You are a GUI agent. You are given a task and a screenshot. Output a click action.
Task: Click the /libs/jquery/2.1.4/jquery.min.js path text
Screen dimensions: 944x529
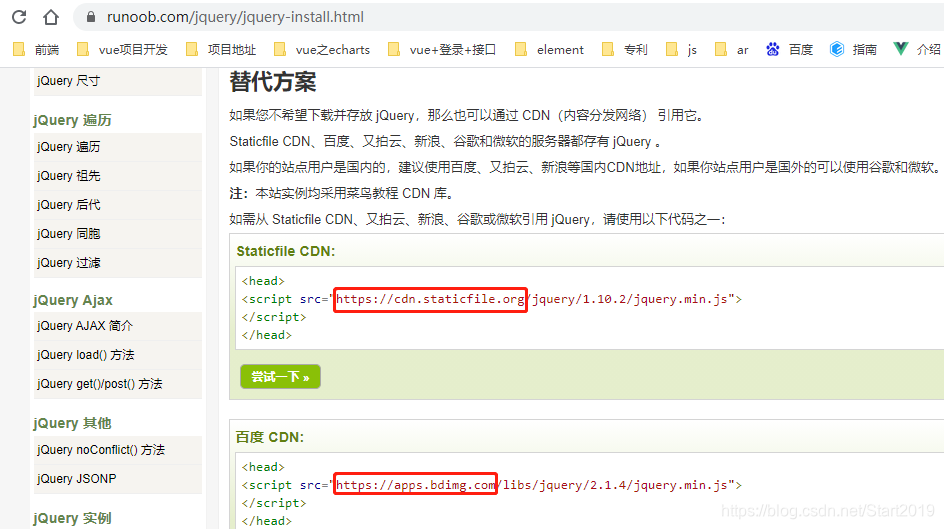612,485
